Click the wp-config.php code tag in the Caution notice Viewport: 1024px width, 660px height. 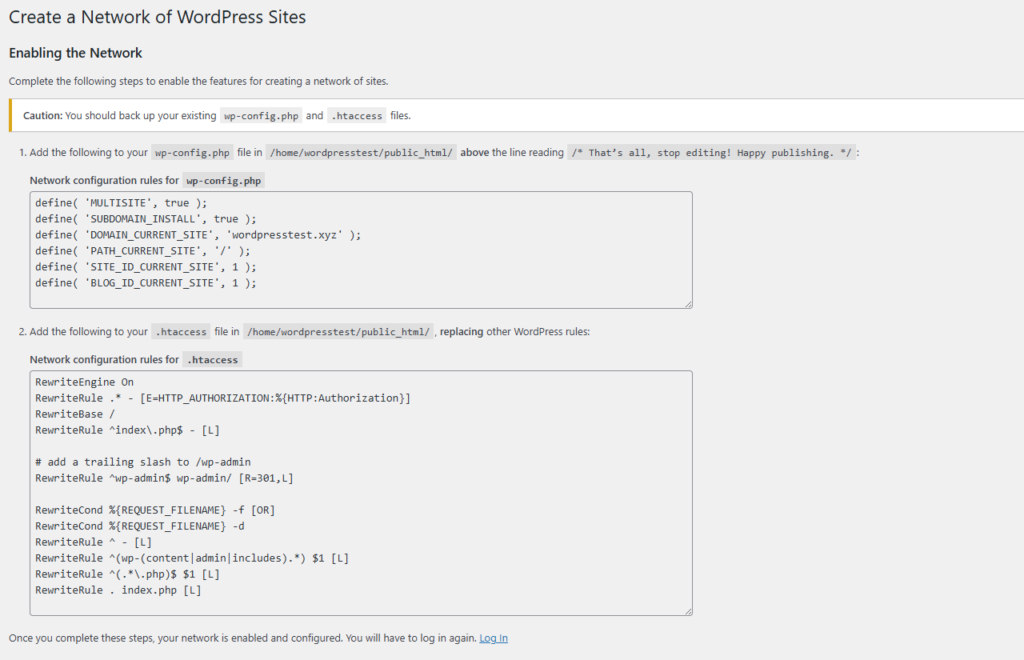click(x=261, y=116)
